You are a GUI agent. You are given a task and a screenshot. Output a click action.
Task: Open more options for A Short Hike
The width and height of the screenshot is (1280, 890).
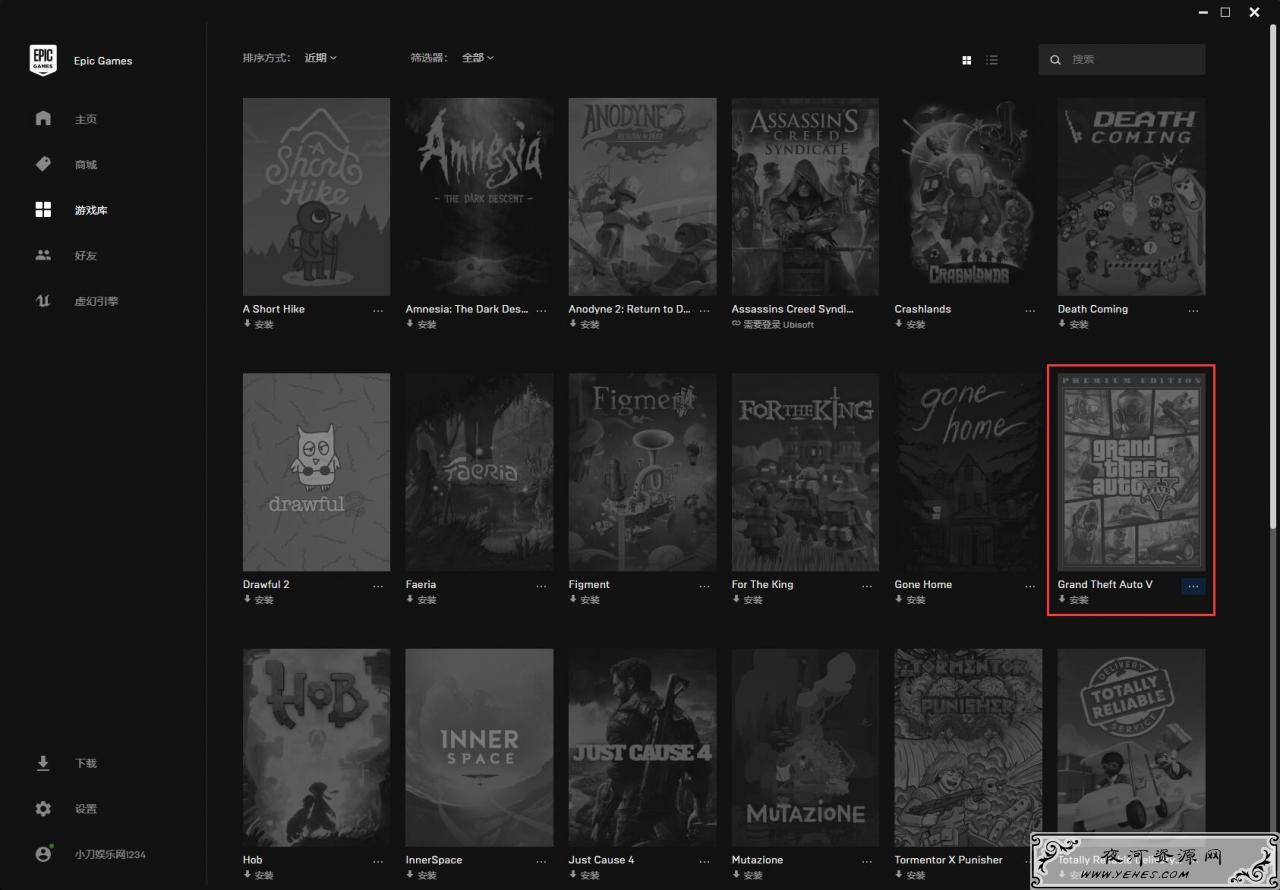click(x=378, y=310)
